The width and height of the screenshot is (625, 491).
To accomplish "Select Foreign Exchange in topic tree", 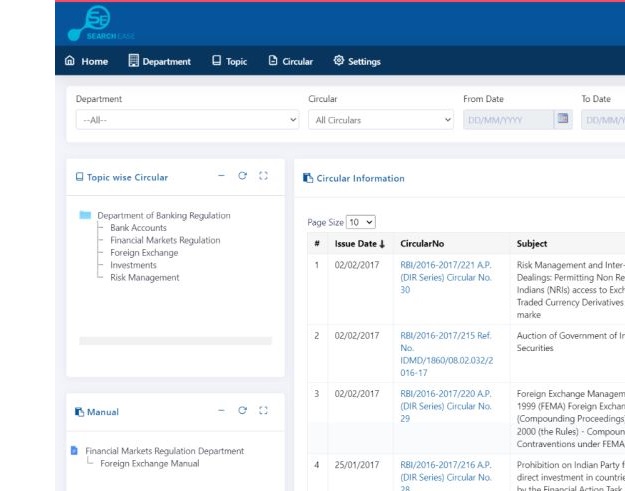I will 144,253.
